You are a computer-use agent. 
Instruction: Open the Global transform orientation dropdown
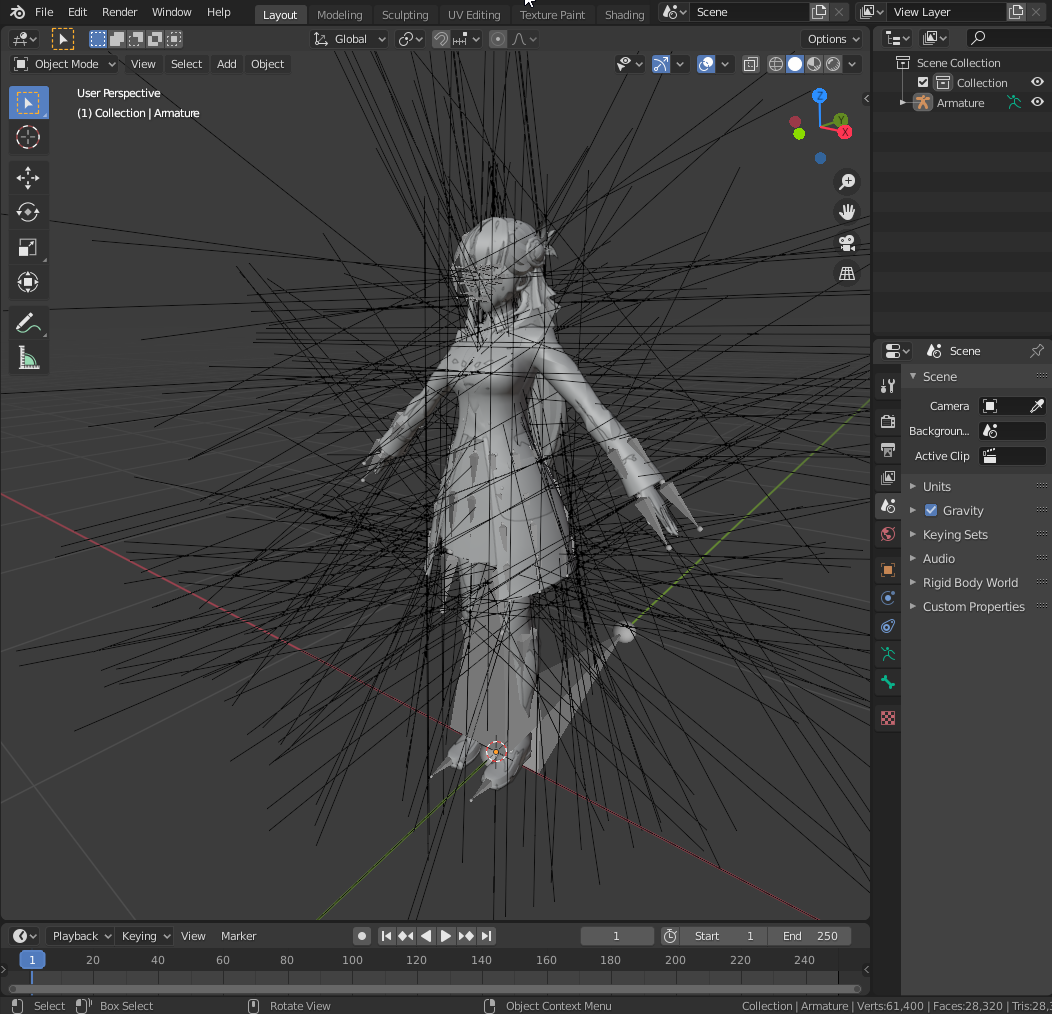(x=350, y=39)
